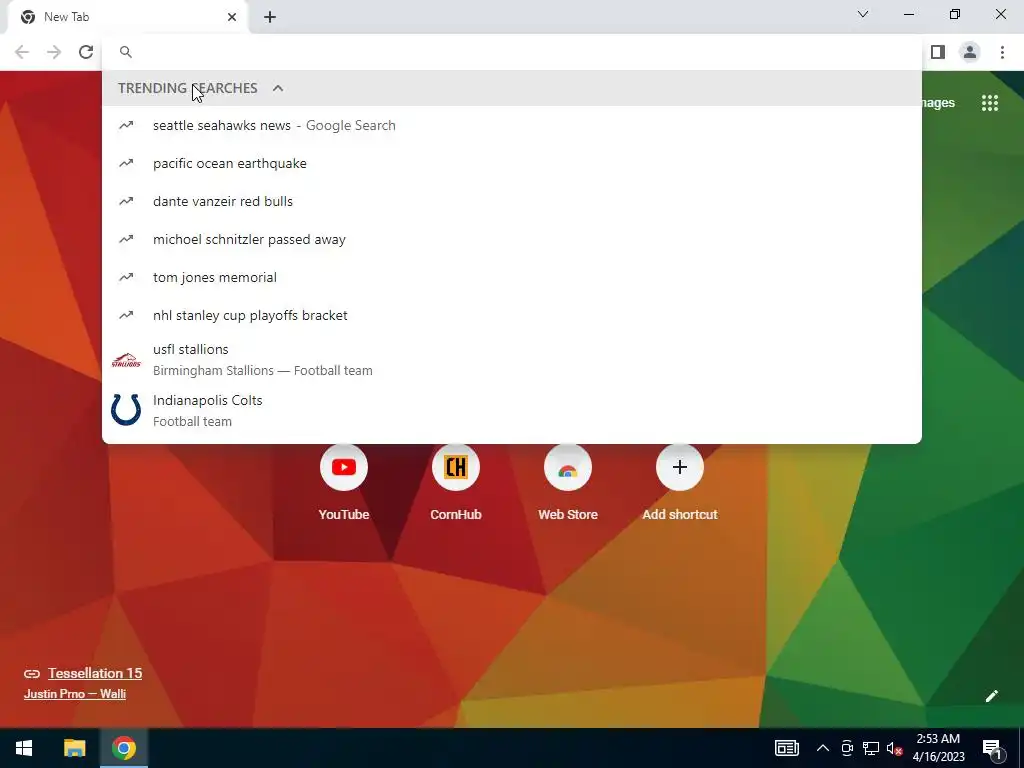Open the Justin Prno — Walli link

point(75,694)
